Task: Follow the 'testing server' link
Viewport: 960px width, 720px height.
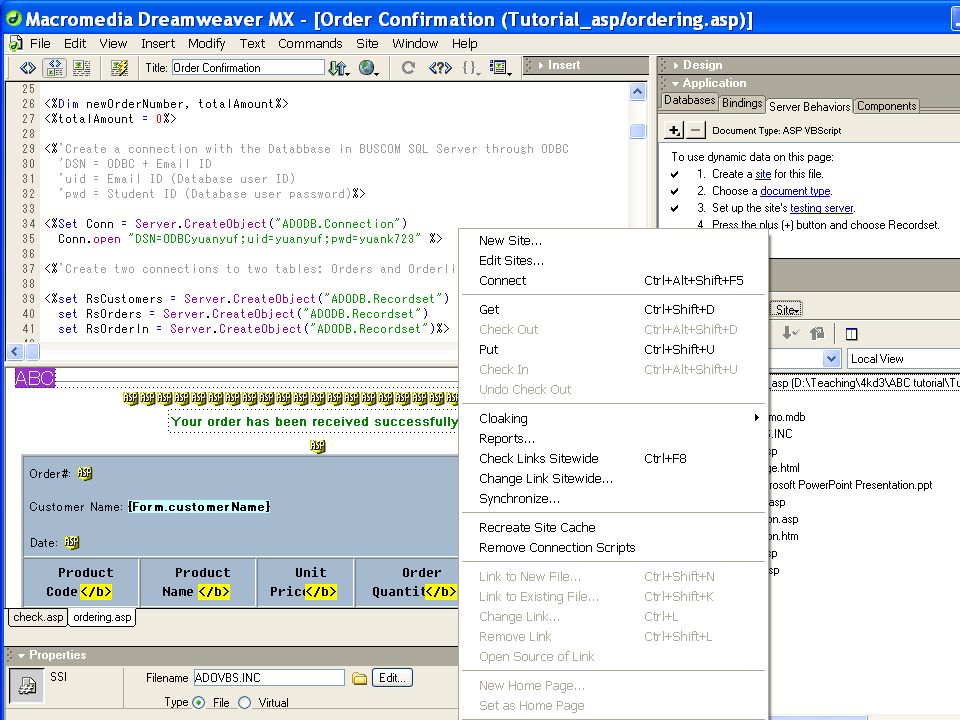Action: pyautogui.click(x=821, y=208)
